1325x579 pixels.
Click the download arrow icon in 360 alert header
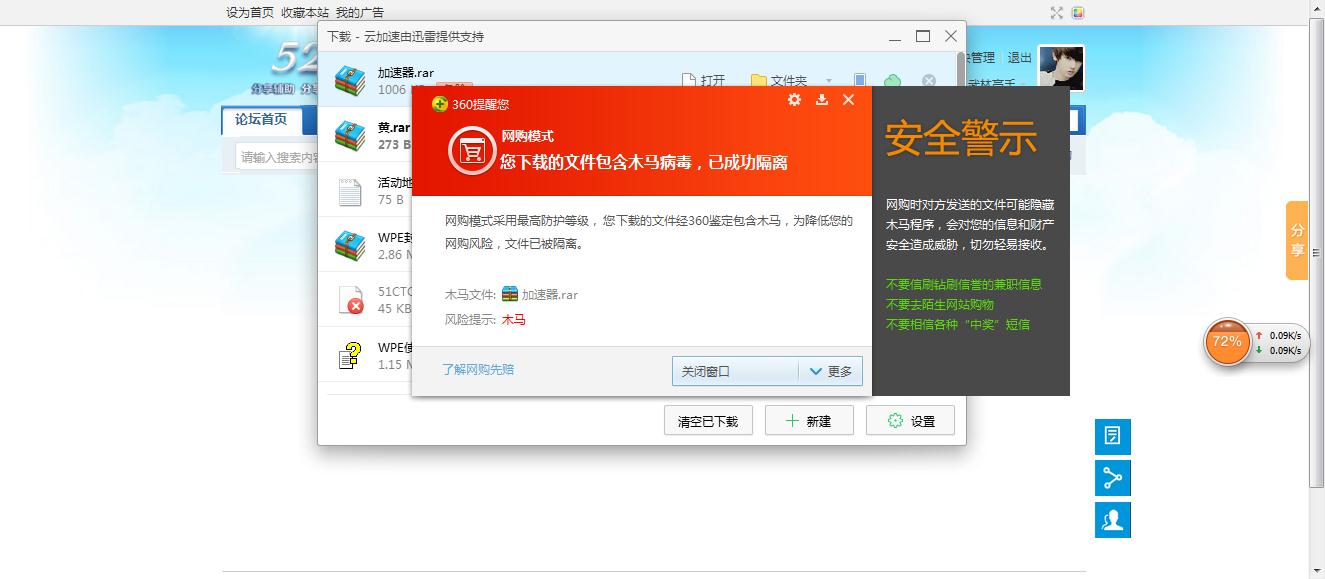click(x=822, y=99)
